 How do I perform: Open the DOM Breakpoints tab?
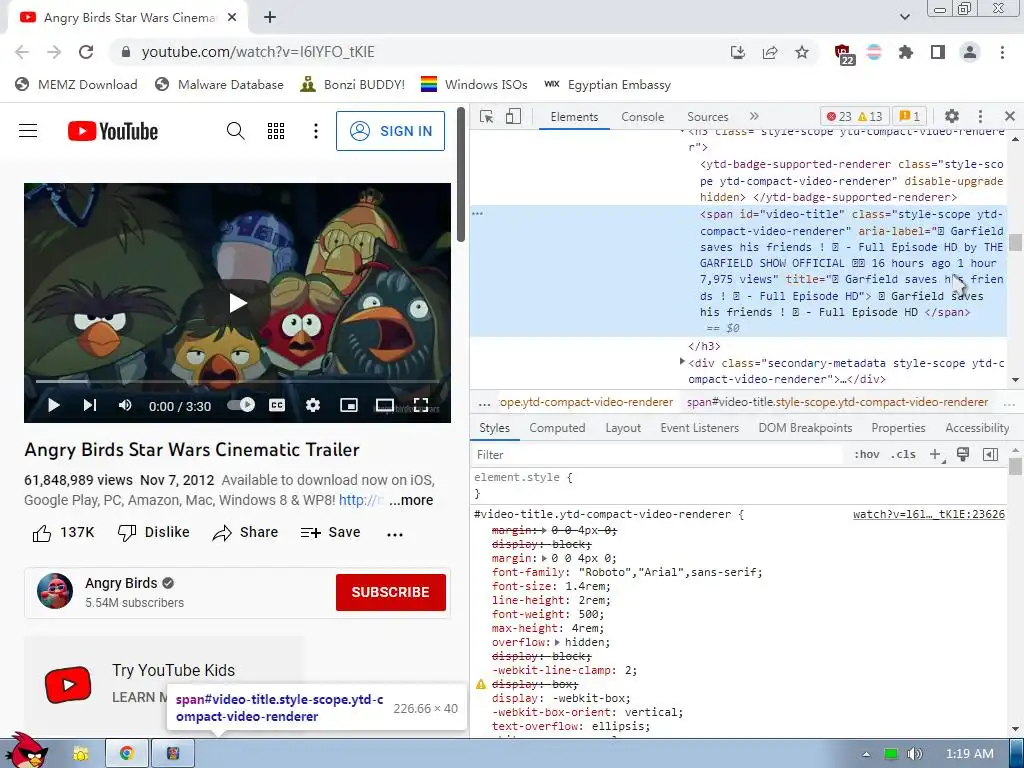[x=805, y=428]
